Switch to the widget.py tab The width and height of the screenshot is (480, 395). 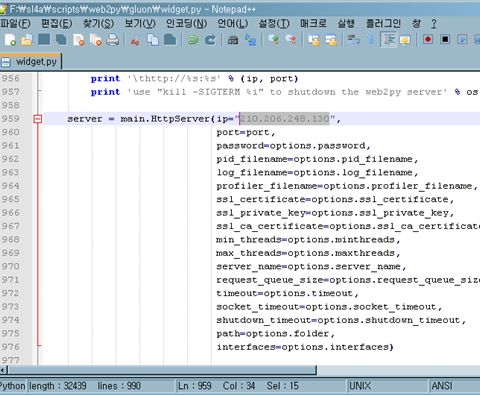[31, 62]
